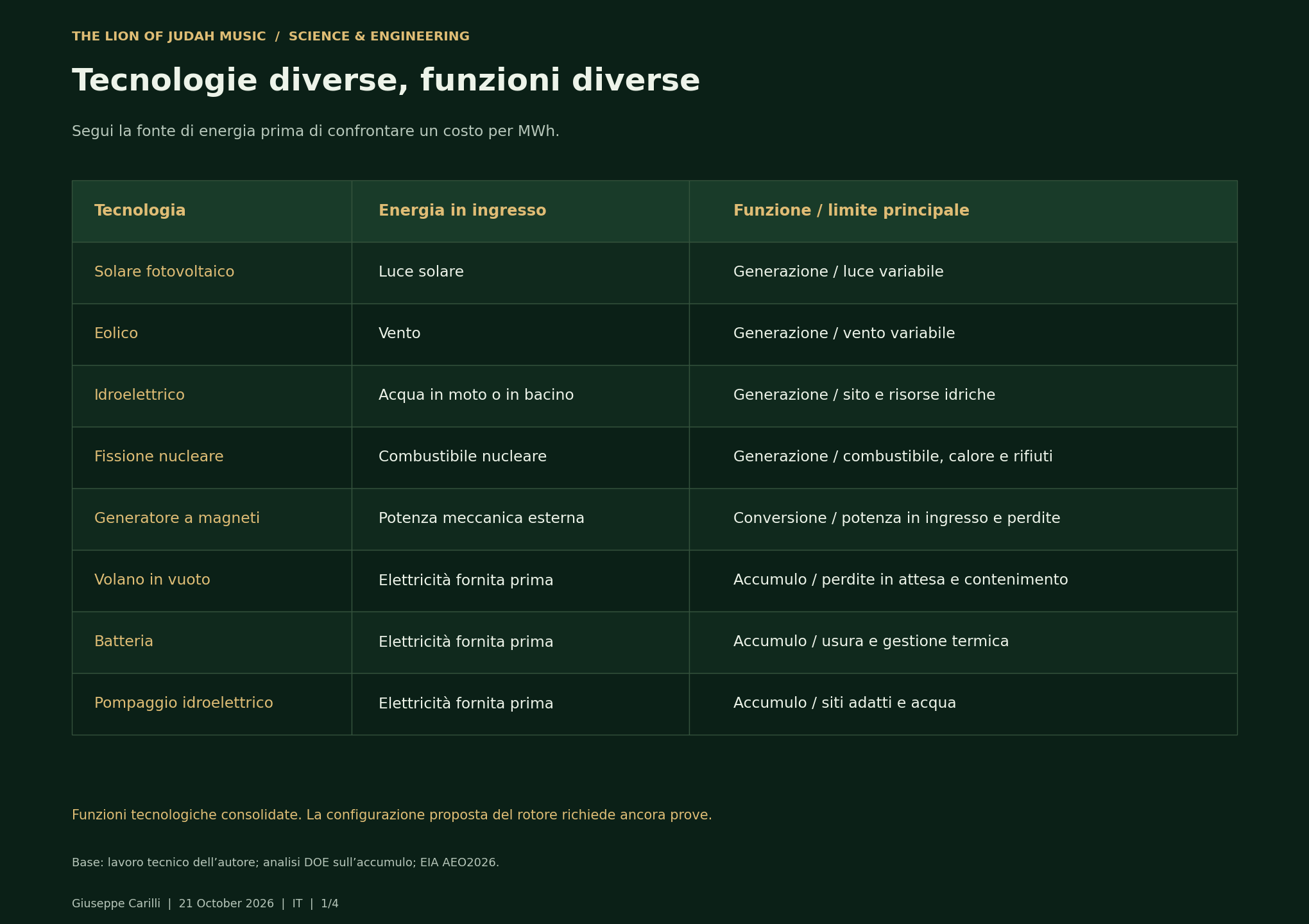This screenshot has height=924, width=1309.
Task: Select the 'Luce solare' cell
Action: coord(520,273)
